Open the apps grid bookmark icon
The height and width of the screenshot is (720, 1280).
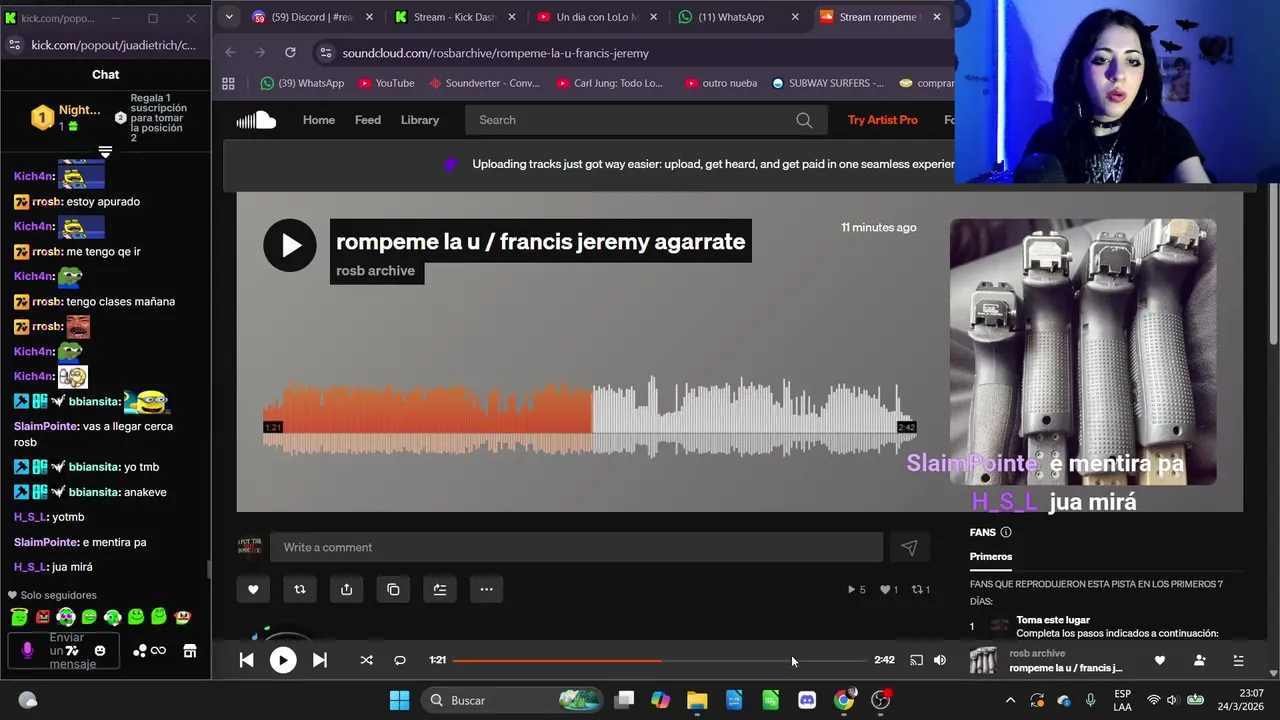[x=228, y=83]
